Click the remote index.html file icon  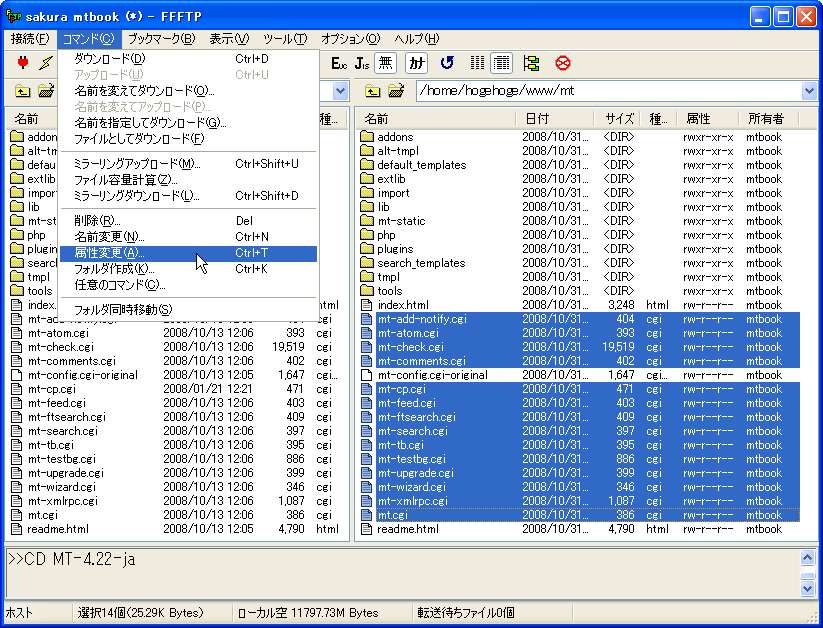coord(366,305)
